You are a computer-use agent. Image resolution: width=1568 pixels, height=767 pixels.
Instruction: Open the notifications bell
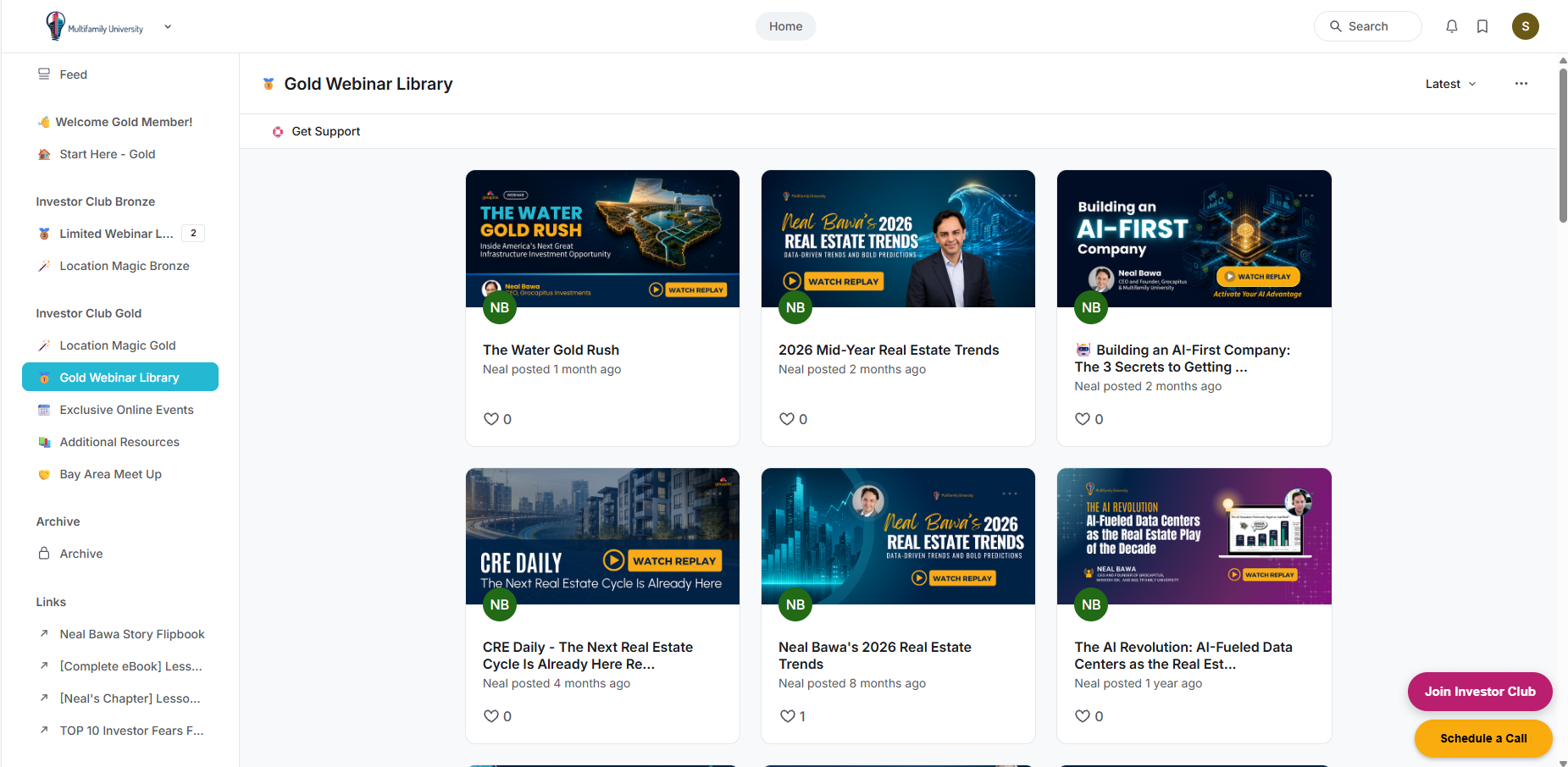click(1451, 26)
